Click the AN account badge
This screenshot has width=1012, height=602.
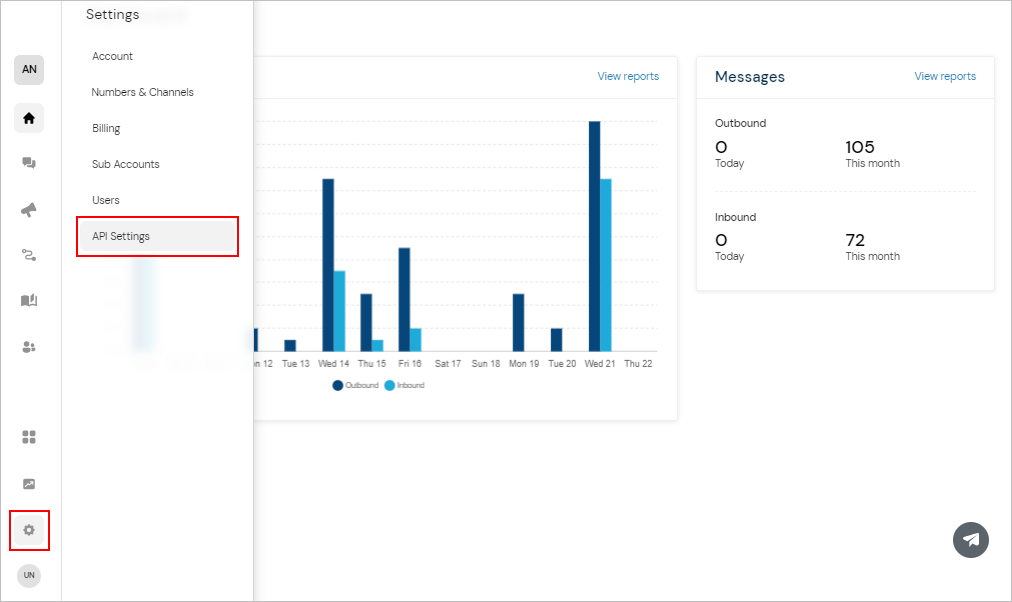click(29, 70)
